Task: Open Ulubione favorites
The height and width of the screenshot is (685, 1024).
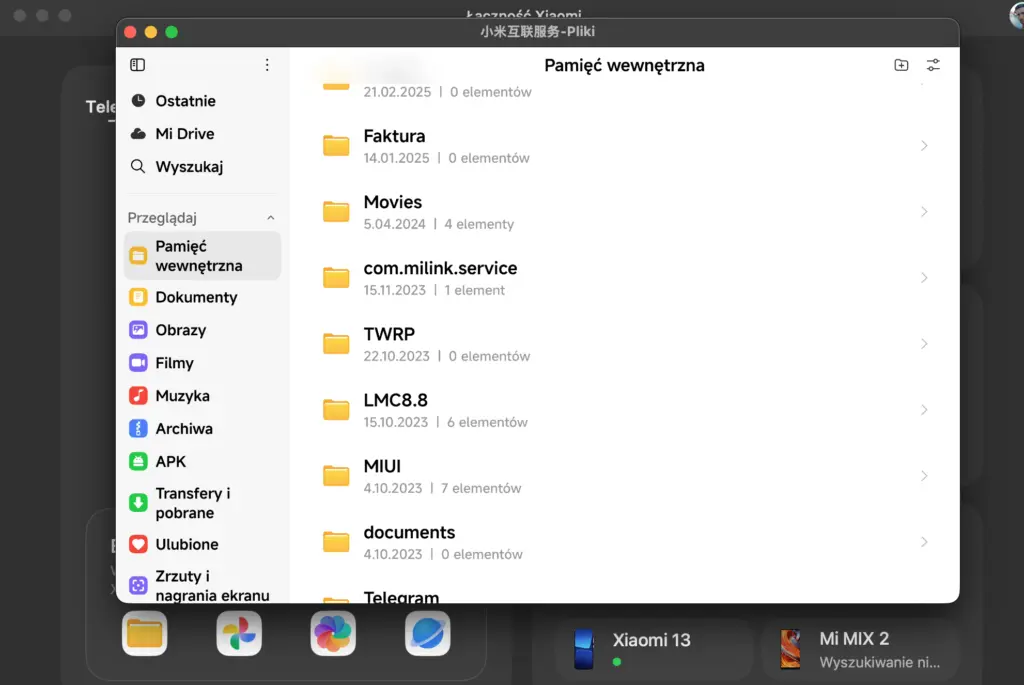Action: 186,545
